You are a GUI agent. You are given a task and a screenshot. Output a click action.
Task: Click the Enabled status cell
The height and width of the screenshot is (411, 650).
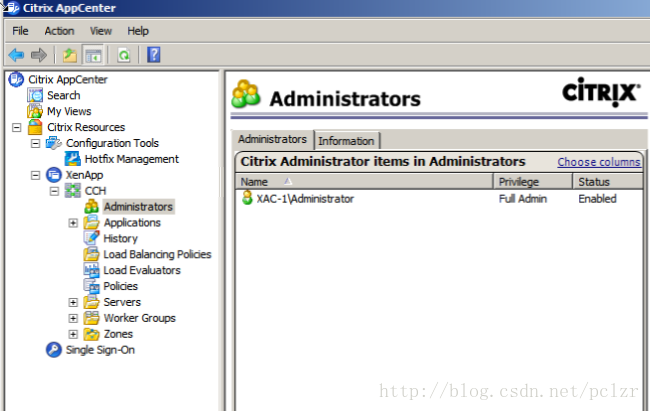597,199
